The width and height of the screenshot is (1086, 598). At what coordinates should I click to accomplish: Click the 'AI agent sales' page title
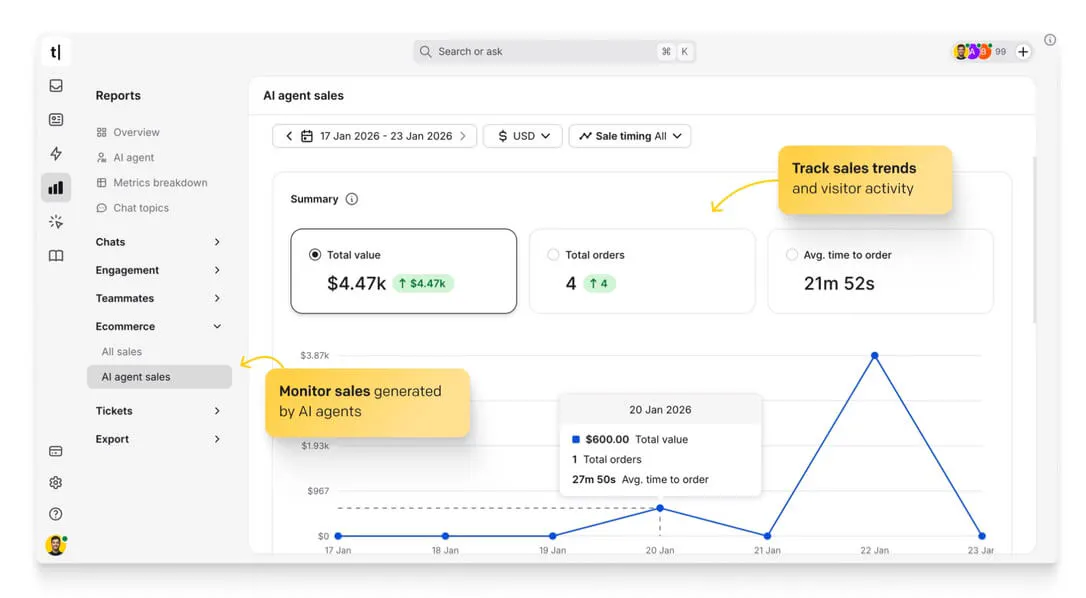[x=303, y=96]
